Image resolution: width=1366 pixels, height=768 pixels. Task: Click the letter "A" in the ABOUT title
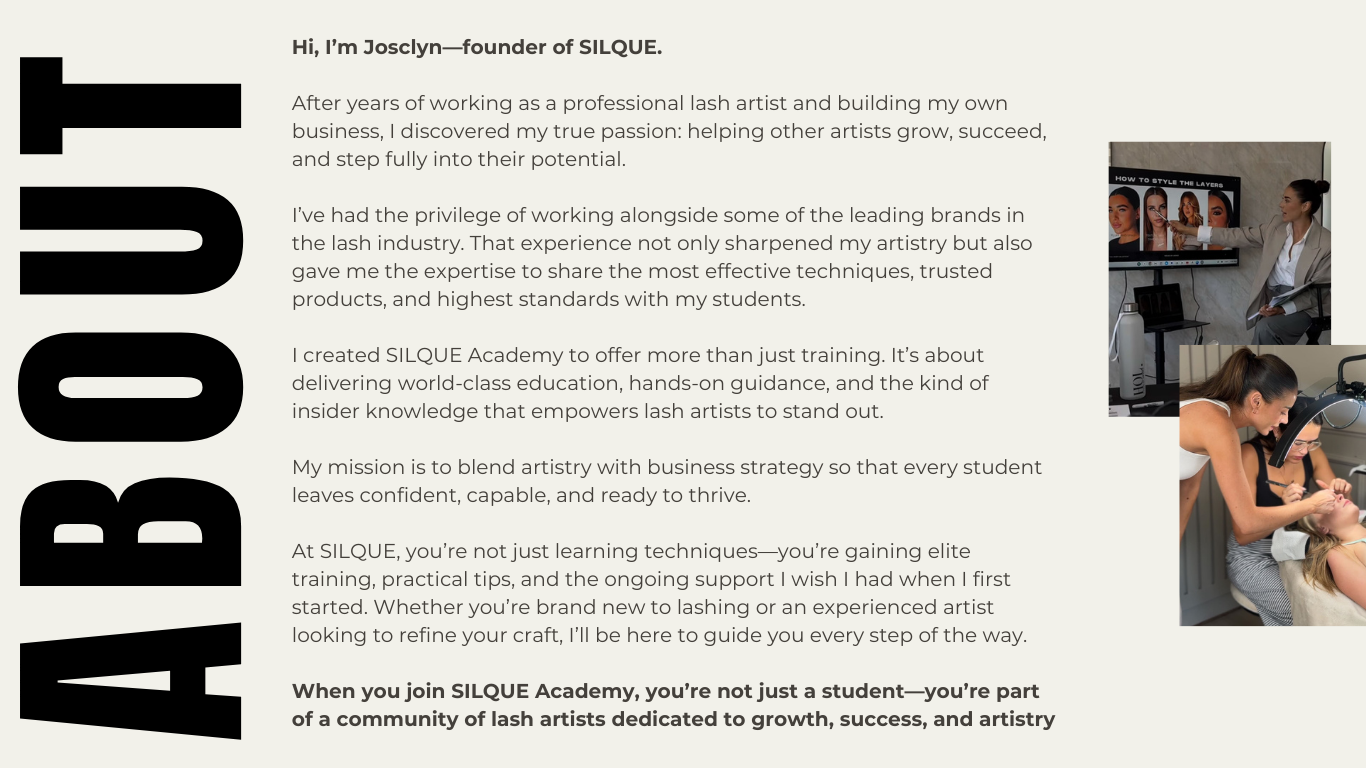(x=130, y=680)
